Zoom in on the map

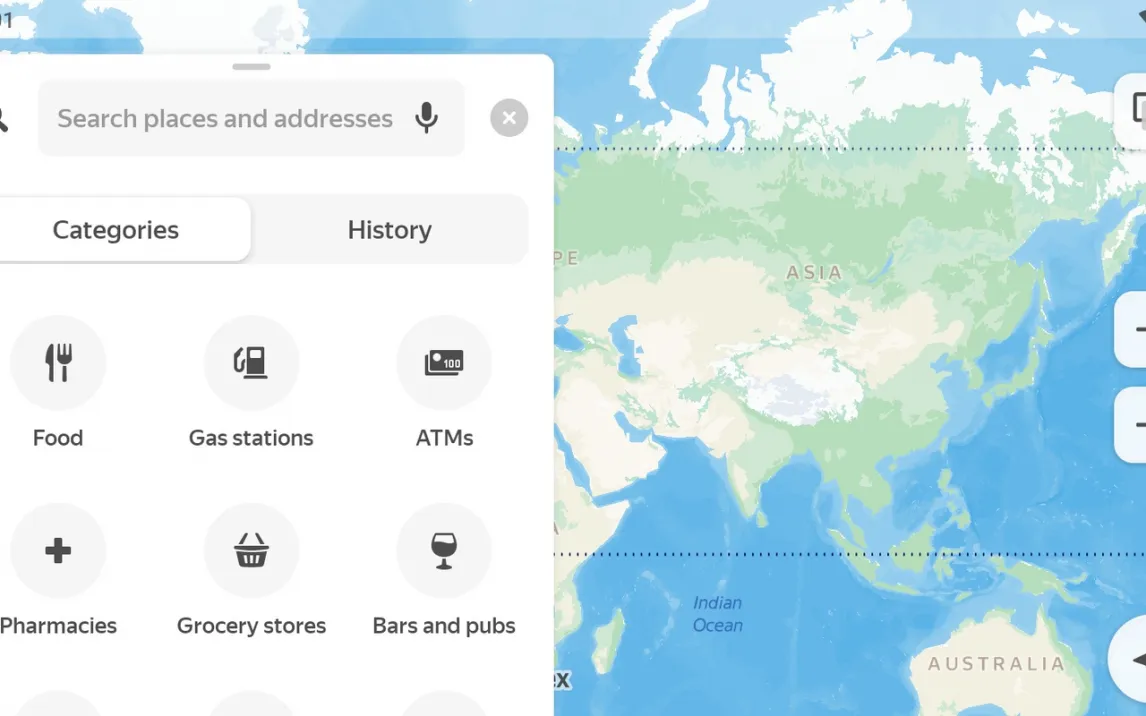tap(1135, 329)
